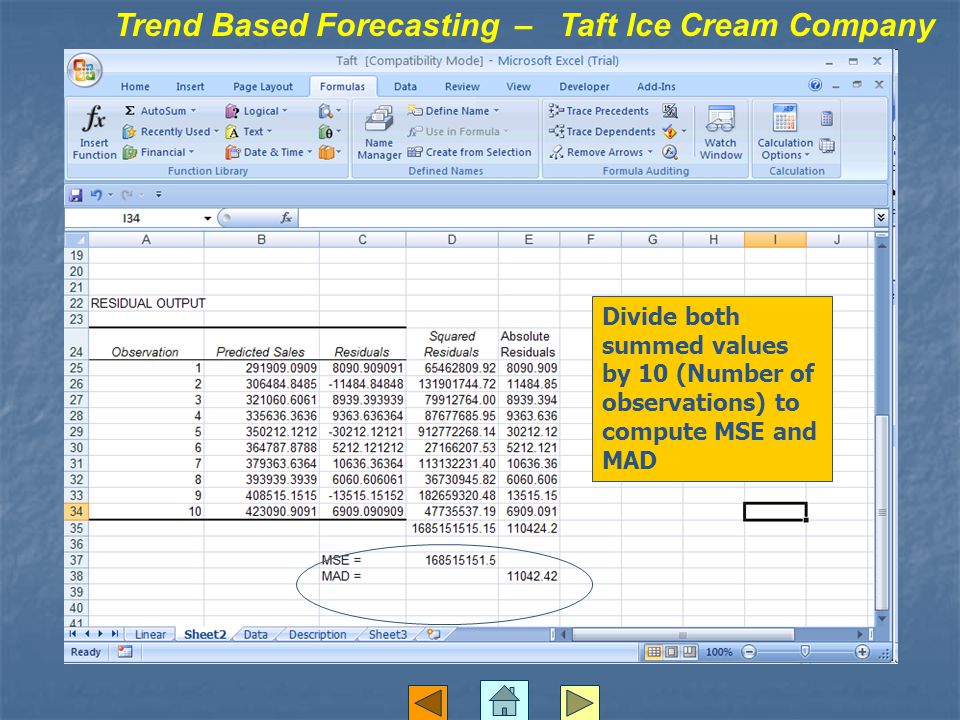Click Trace Dependents
Viewport: 960px width, 720px height.
pos(602,132)
